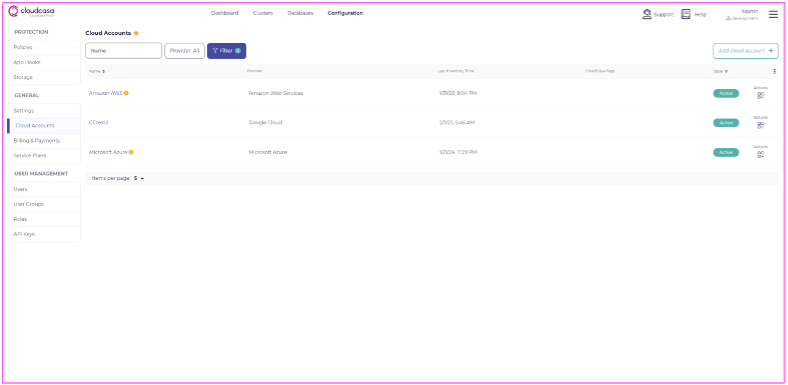The image size is (788, 385).
Task: Open Actions icon for Microsoft Azure row
Action: [x=760, y=154]
